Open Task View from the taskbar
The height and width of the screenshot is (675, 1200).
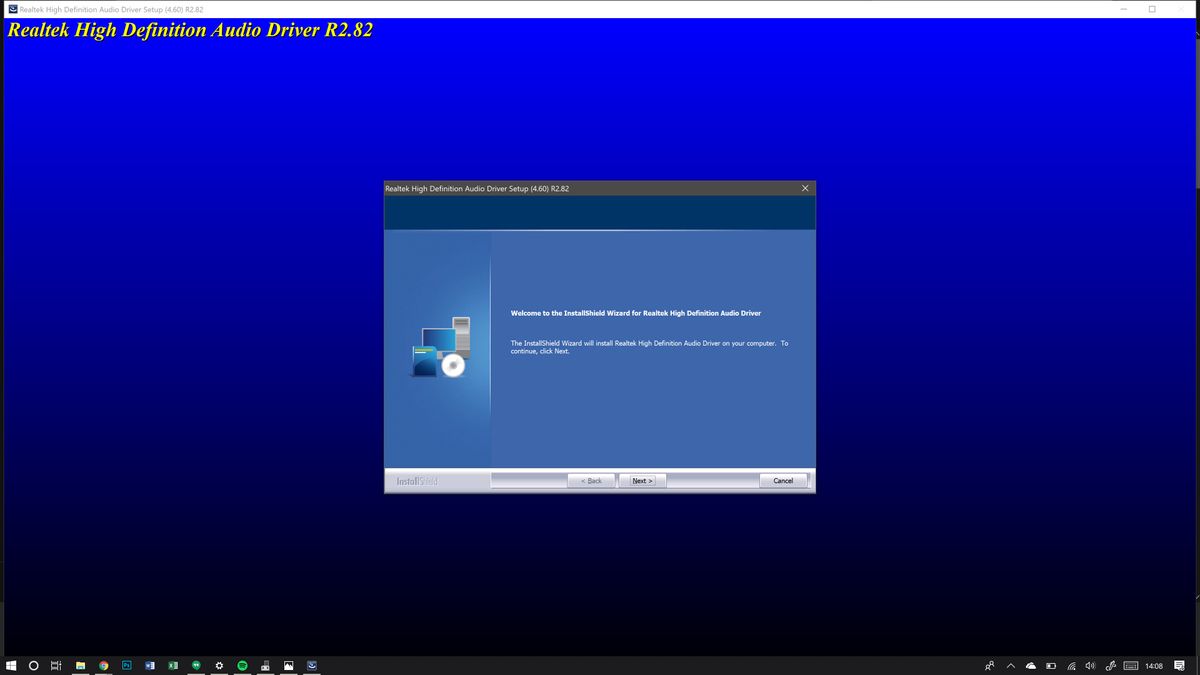click(x=55, y=665)
